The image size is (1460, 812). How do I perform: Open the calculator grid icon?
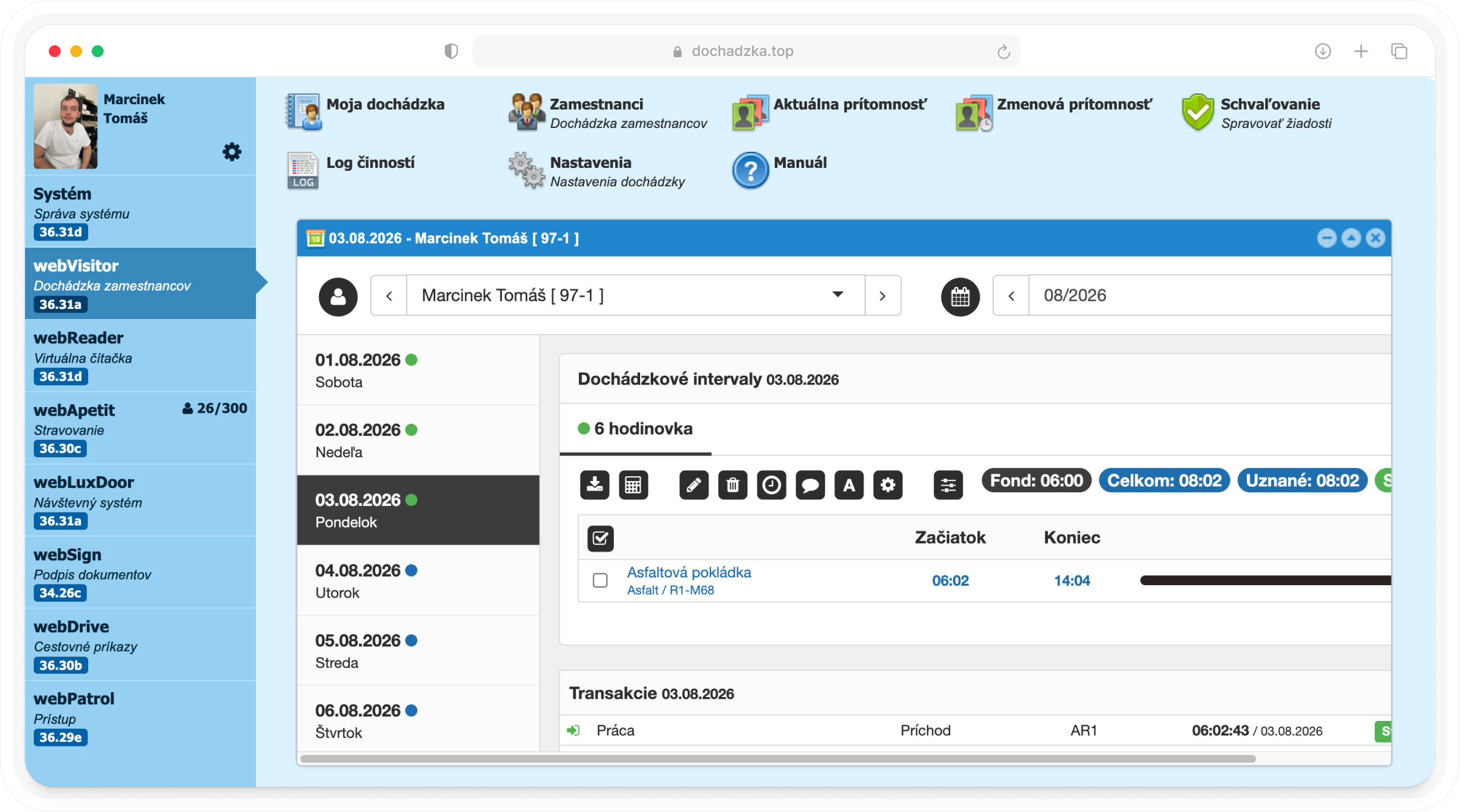[x=633, y=485]
